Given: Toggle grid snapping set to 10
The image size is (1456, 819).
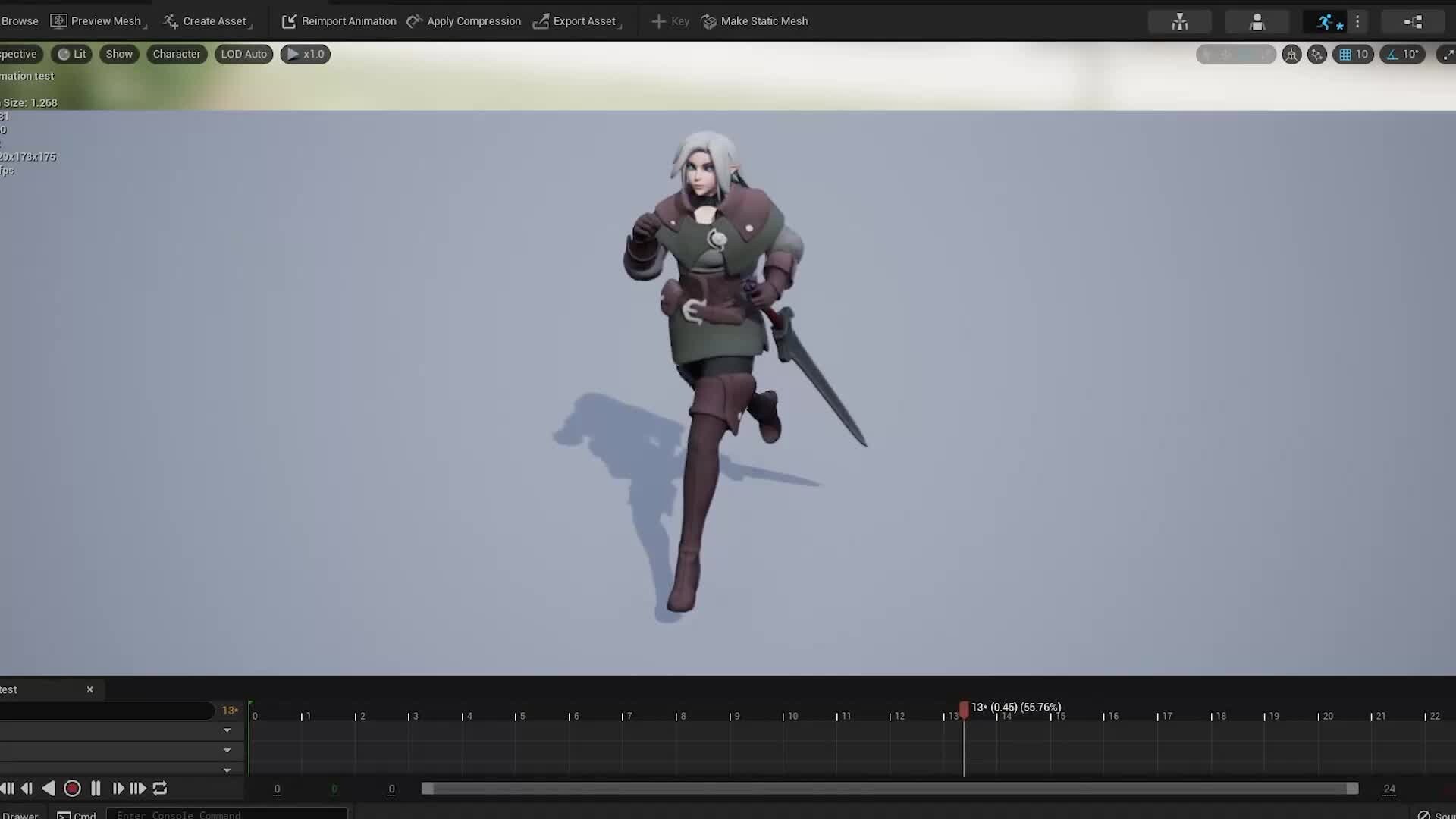Looking at the screenshot, I should tap(1354, 54).
